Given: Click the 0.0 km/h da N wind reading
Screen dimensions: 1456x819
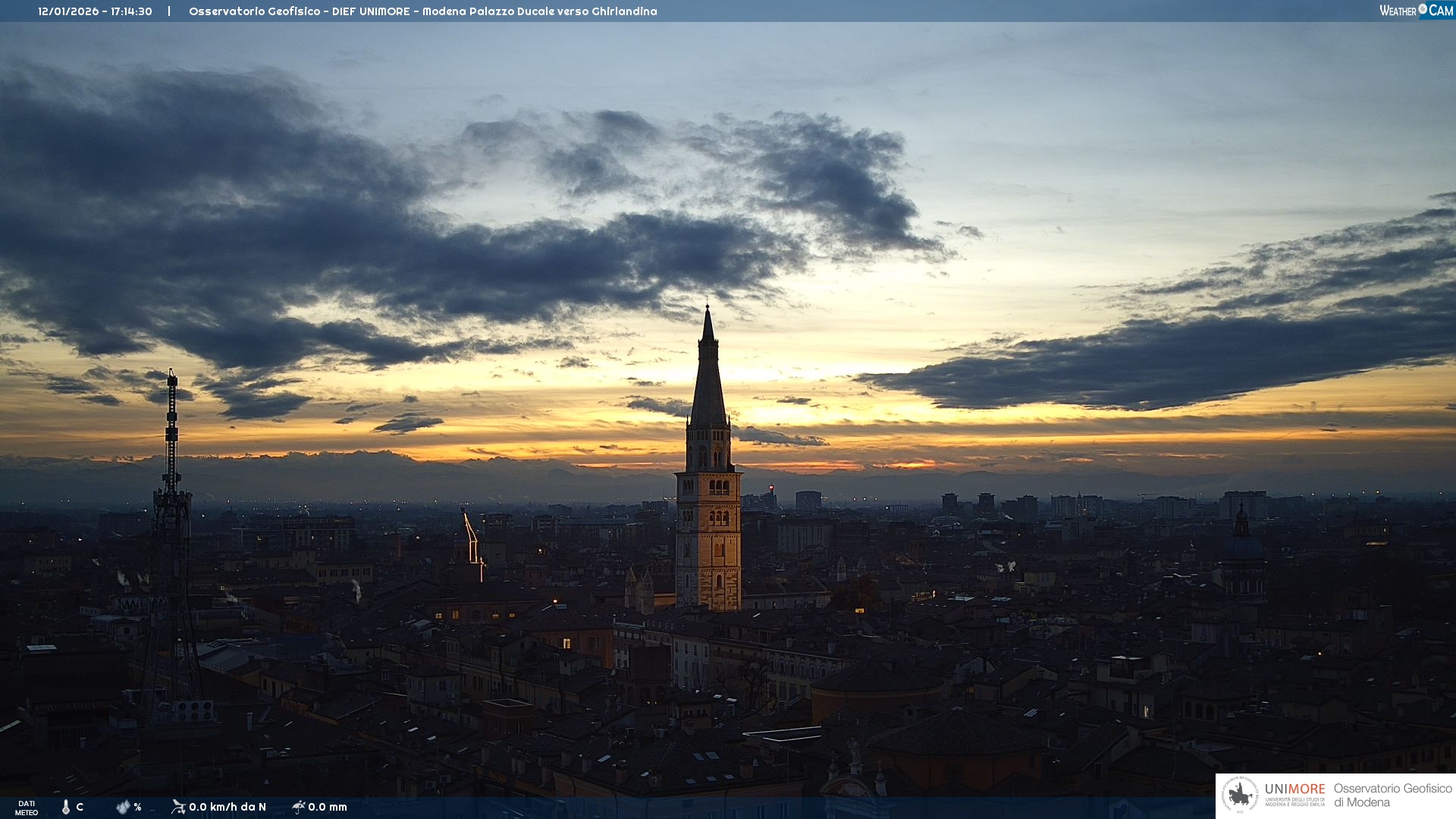Looking at the screenshot, I should coord(227,807).
